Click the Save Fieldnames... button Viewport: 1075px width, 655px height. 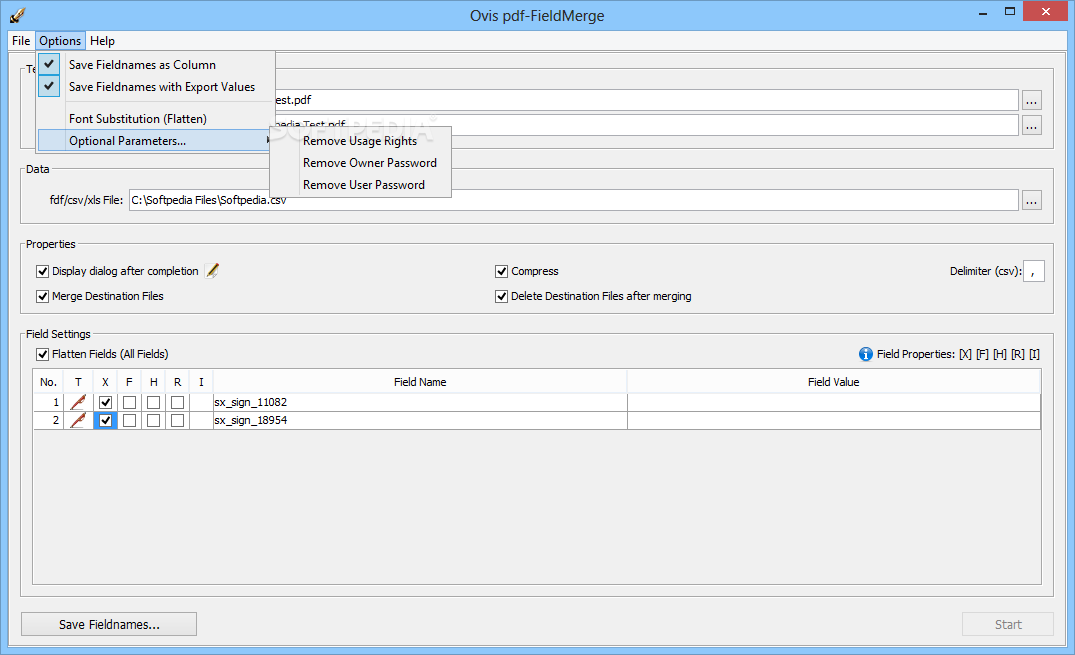(109, 624)
